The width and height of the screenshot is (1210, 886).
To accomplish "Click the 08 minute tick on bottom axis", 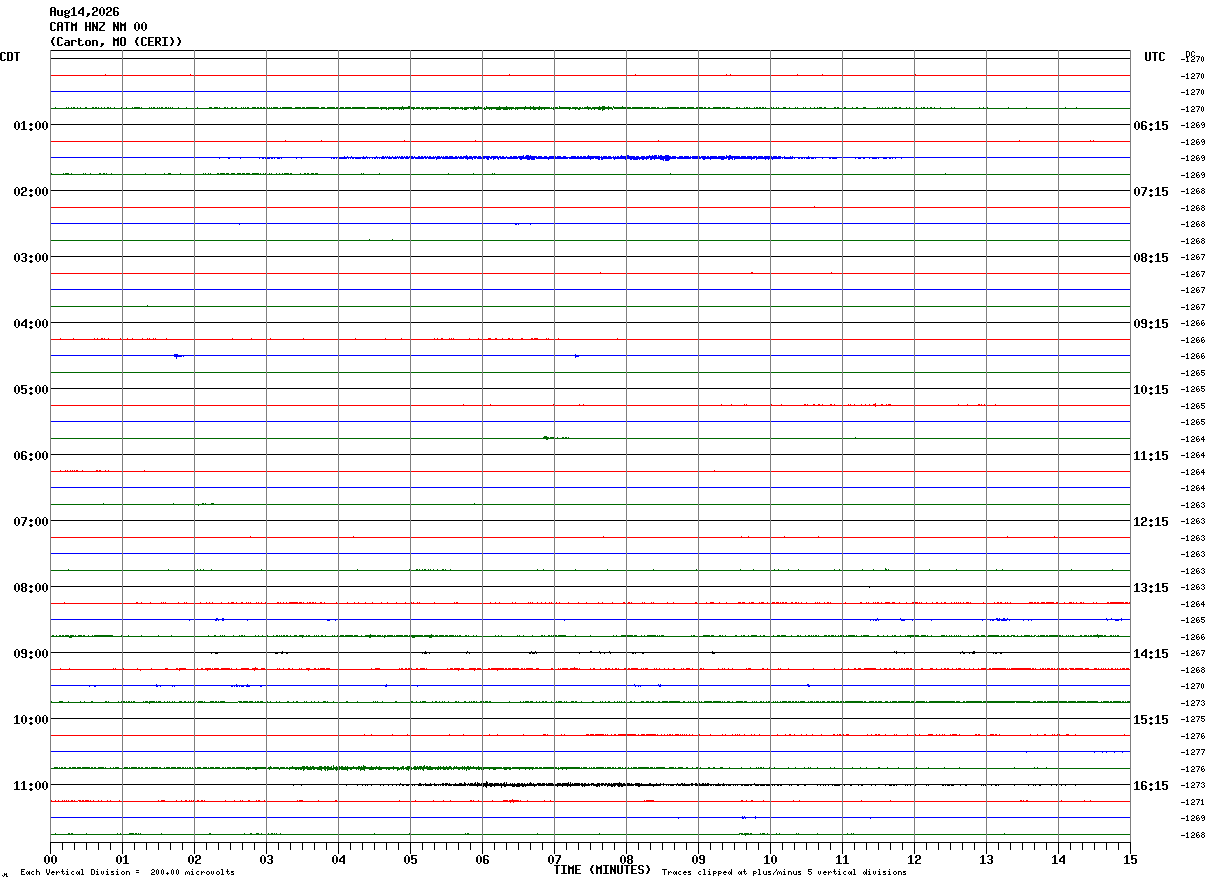I will click(626, 859).
